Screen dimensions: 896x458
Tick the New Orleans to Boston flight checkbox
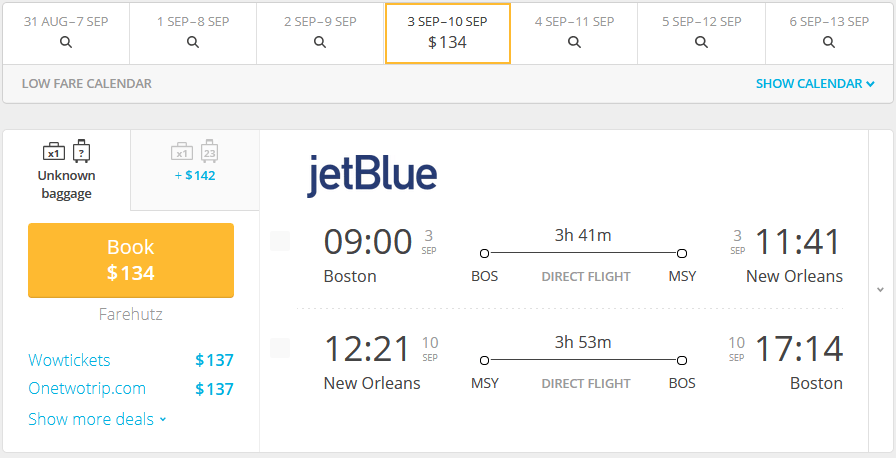coord(280,348)
